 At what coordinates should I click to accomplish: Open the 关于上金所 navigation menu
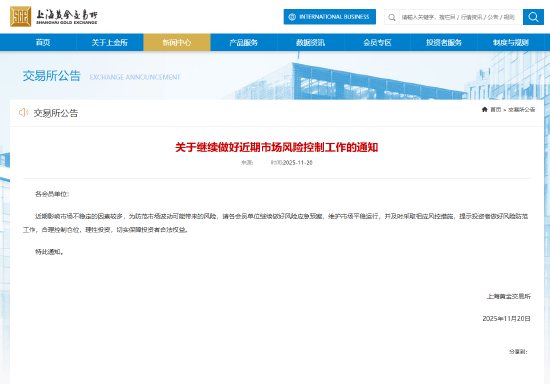click(110, 42)
